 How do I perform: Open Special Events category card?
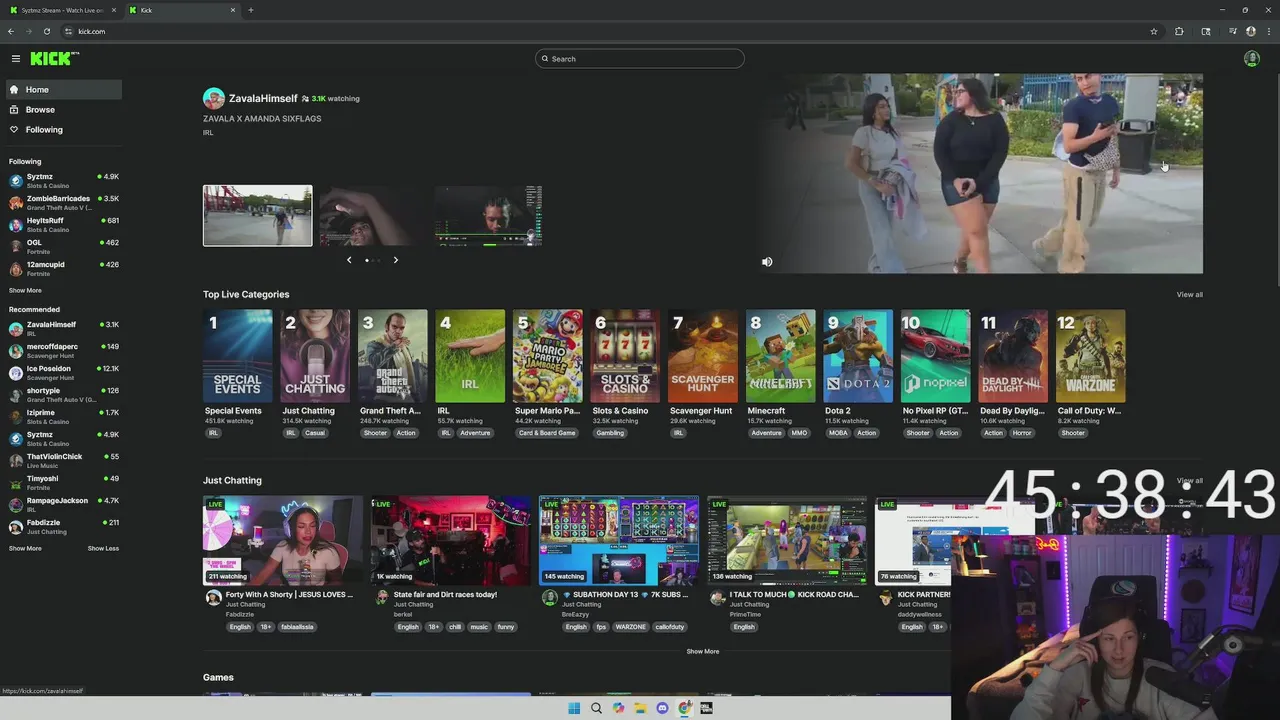click(237, 356)
